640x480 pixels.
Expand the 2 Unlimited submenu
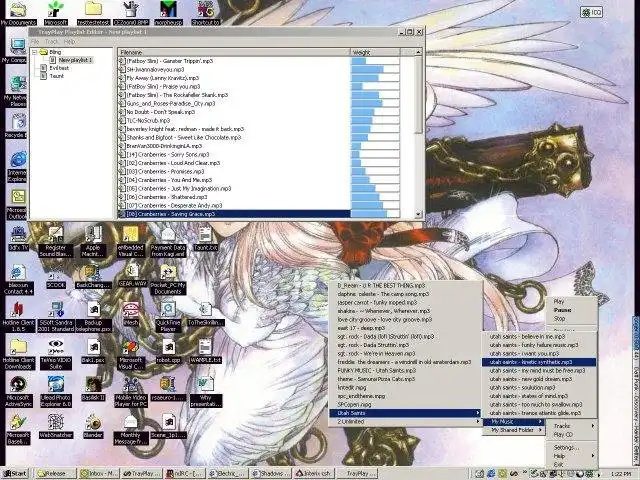pyautogui.click(x=406, y=422)
